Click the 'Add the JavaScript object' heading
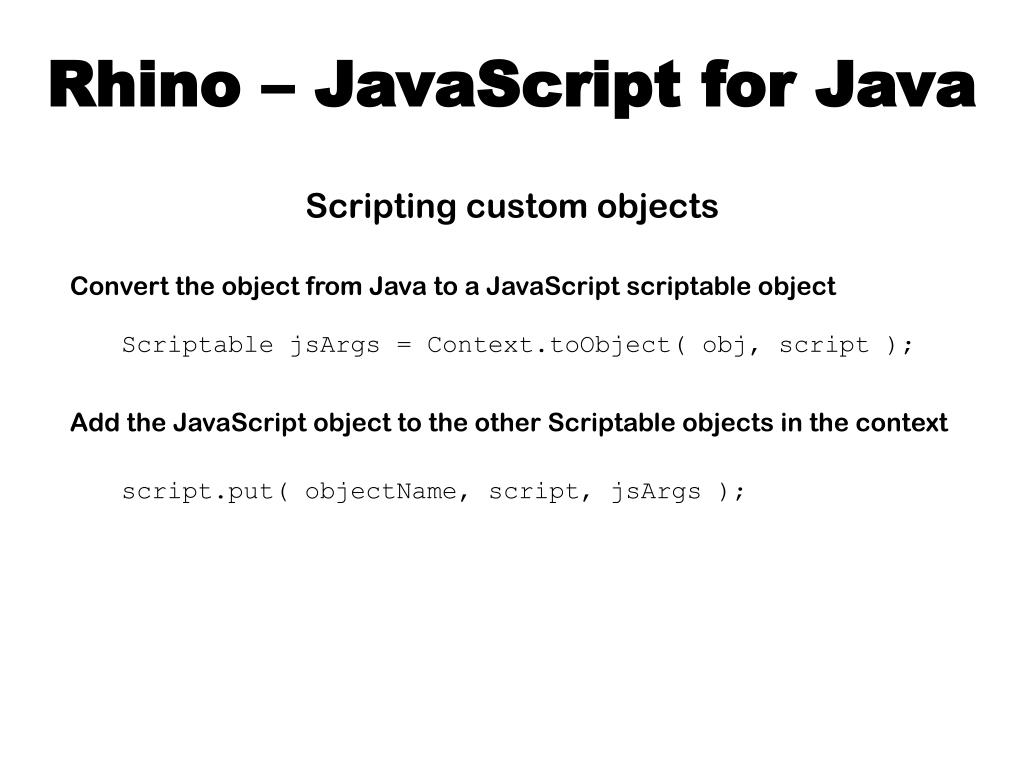This screenshot has width=1024, height=768. pos(509,423)
